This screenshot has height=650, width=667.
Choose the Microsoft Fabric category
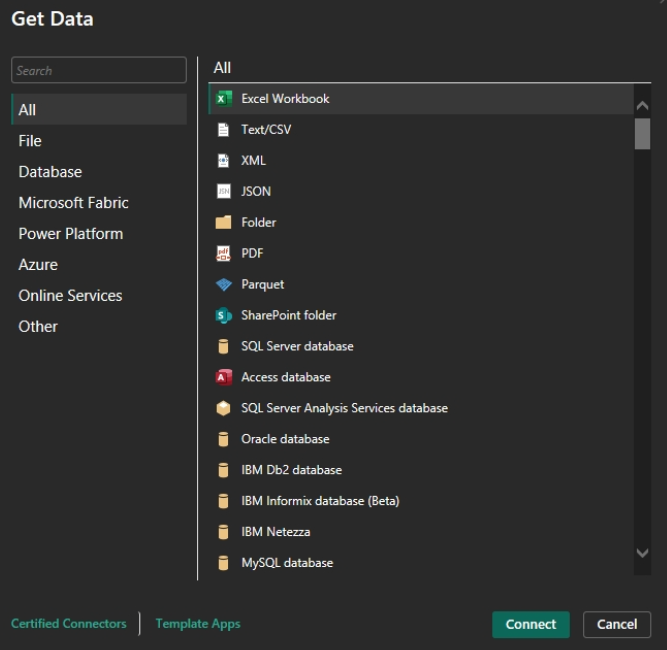tap(99, 203)
